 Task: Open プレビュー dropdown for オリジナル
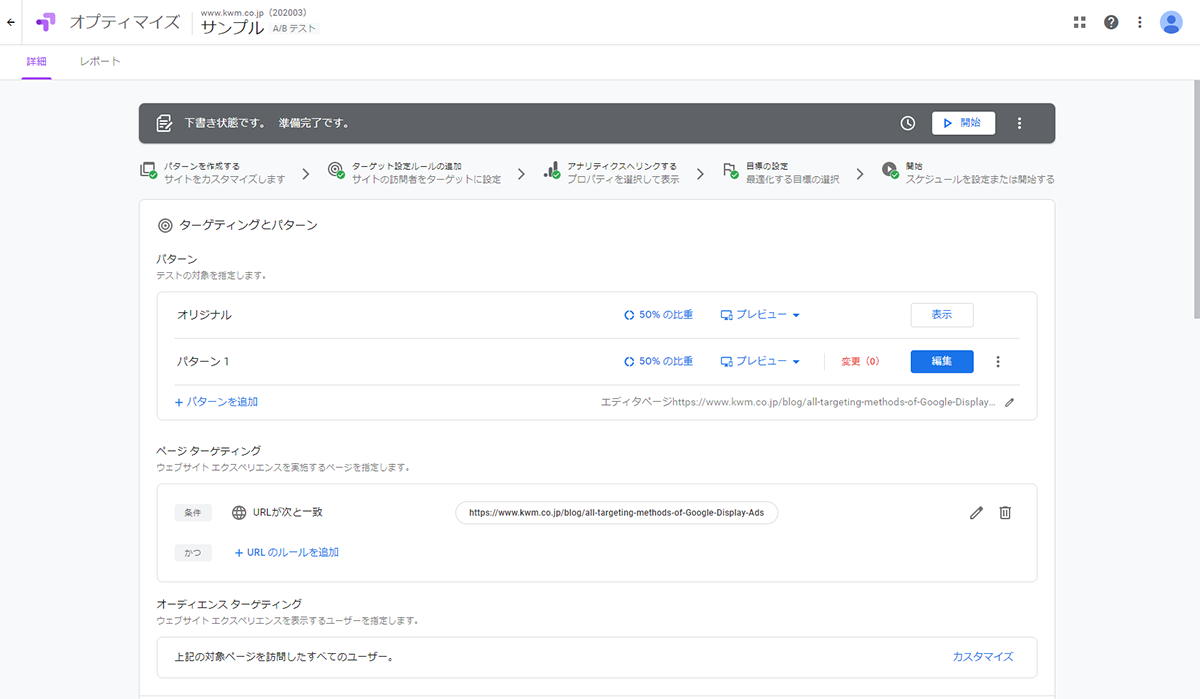[x=760, y=315]
